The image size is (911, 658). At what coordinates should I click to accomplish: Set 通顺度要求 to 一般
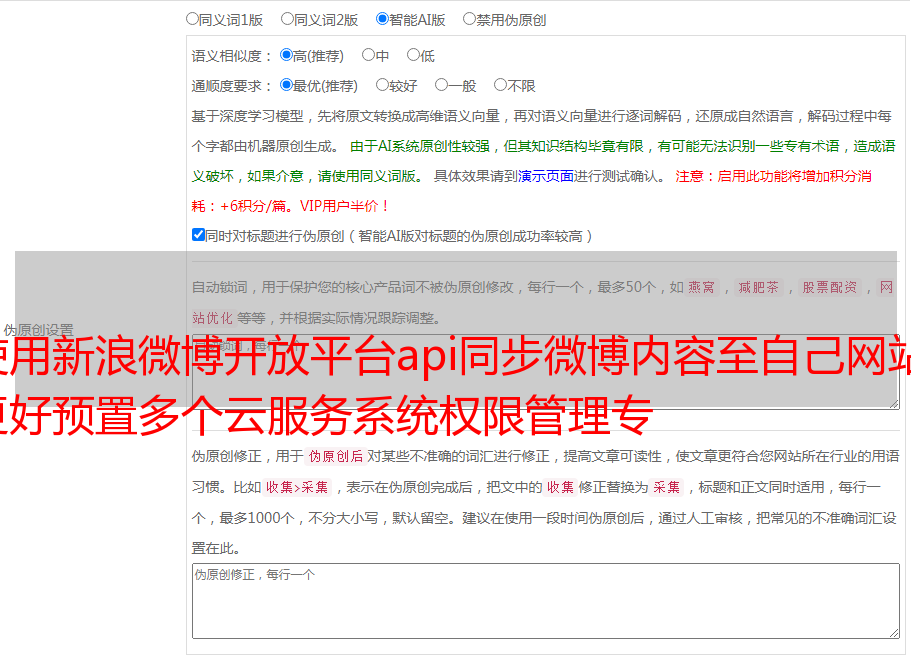[442, 85]
